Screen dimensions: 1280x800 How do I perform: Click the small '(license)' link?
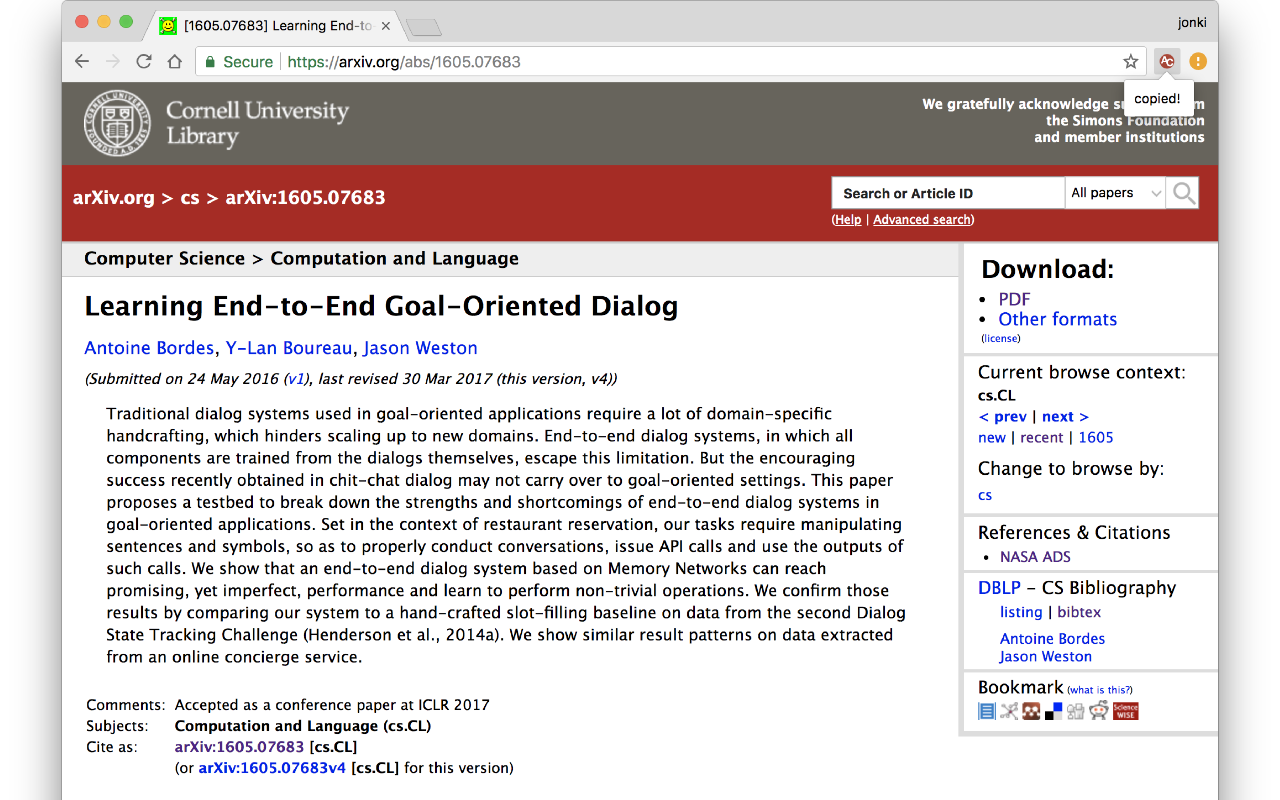[x=1000, y=338]
